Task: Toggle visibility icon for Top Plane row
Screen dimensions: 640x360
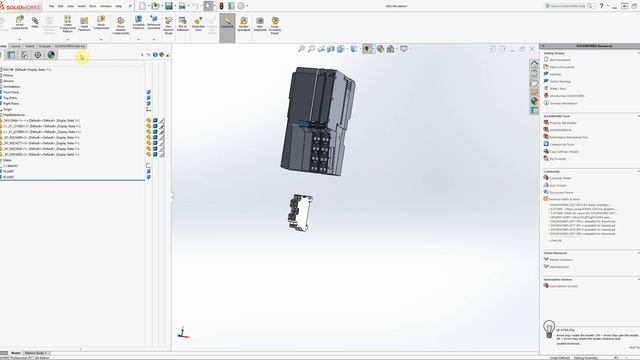Action: point(149,98)
